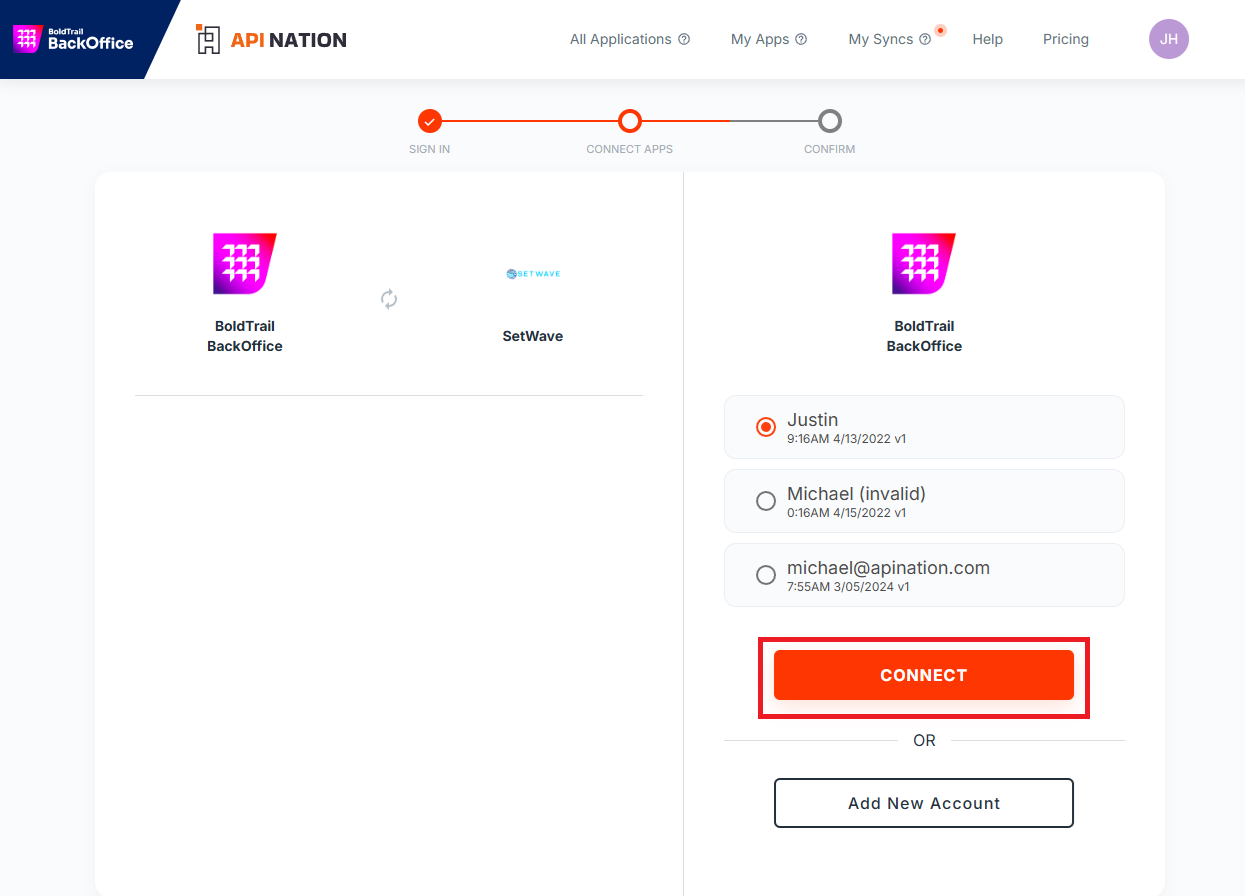The image size is (1245, 896).
Task: Click the sync arrows icon between apps
Action: tap(389, 299)
